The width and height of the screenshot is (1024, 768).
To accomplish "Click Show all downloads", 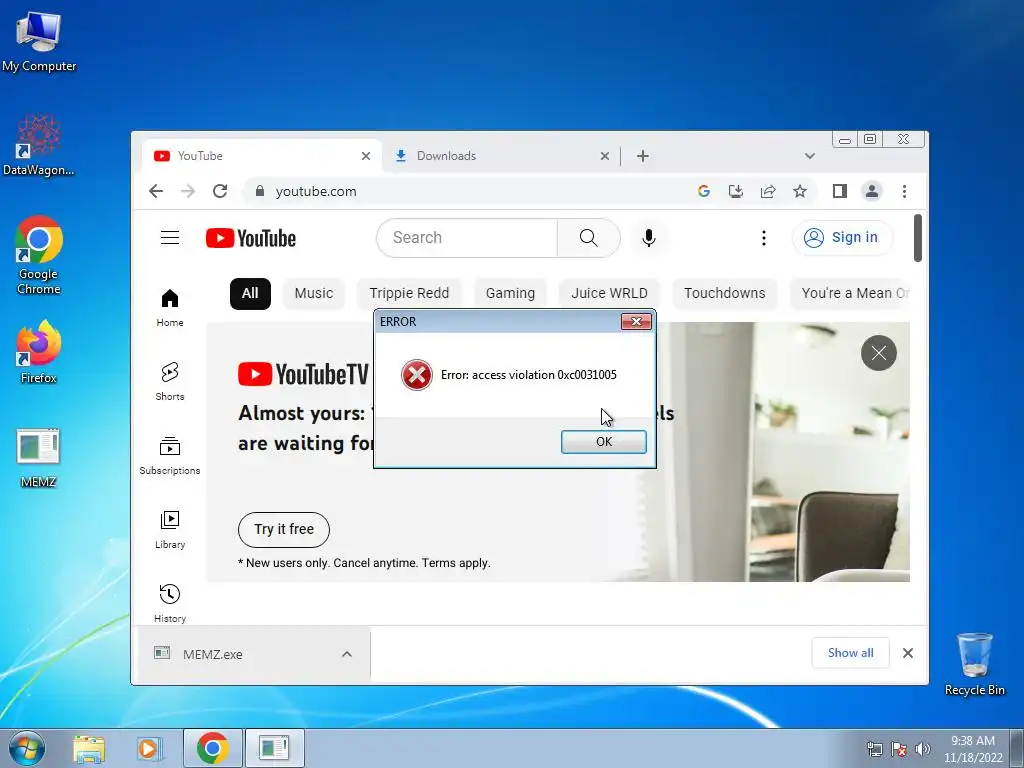I will 850,653.
